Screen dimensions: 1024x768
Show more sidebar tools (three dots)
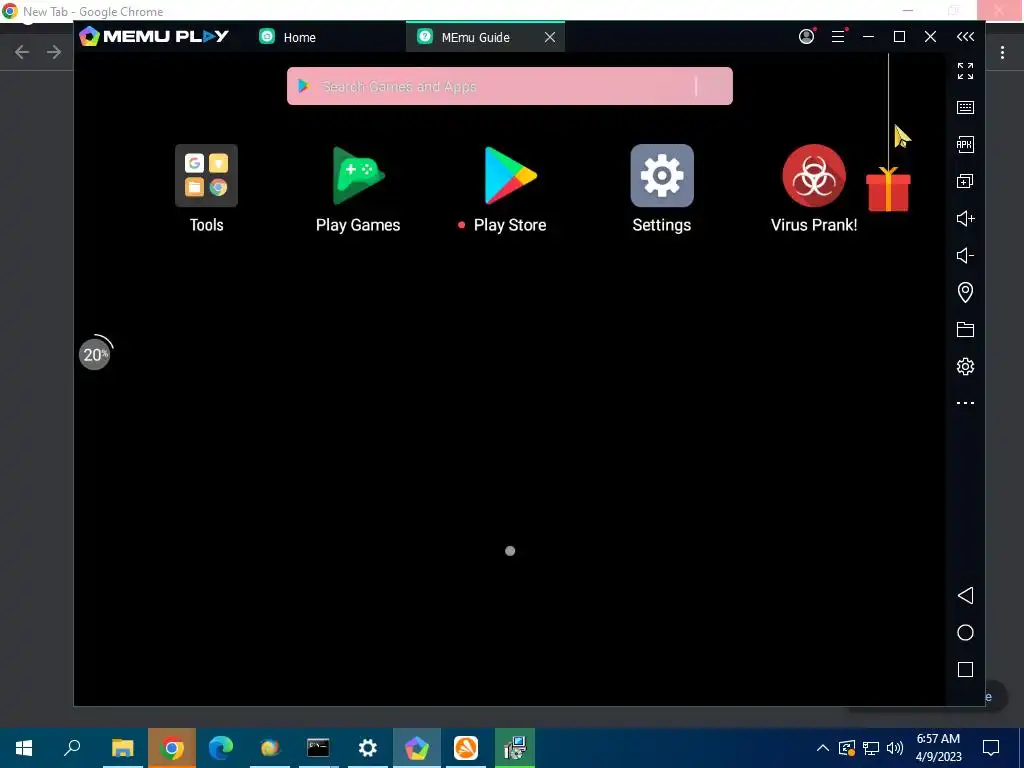coord(965,403)
